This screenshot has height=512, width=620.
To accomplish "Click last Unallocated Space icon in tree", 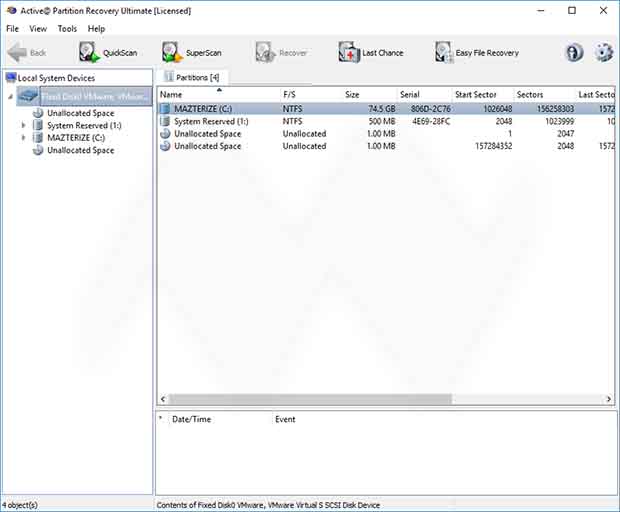I will pos(38,150).
